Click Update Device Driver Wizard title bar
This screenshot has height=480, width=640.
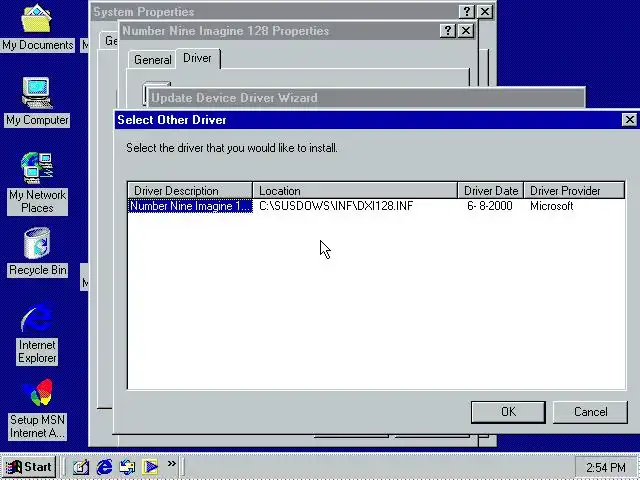366,98
